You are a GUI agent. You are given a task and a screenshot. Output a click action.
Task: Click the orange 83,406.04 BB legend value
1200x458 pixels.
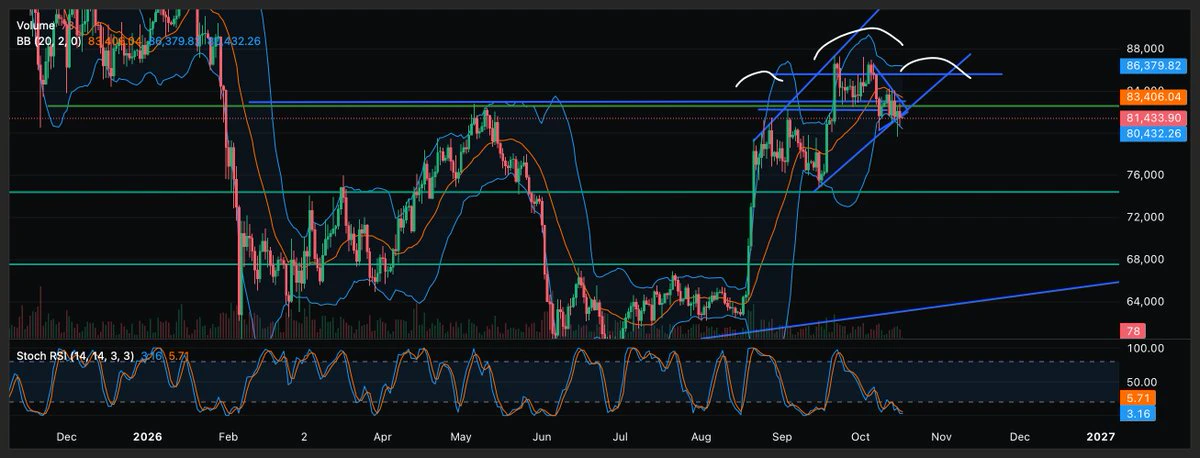click(116, 42)
